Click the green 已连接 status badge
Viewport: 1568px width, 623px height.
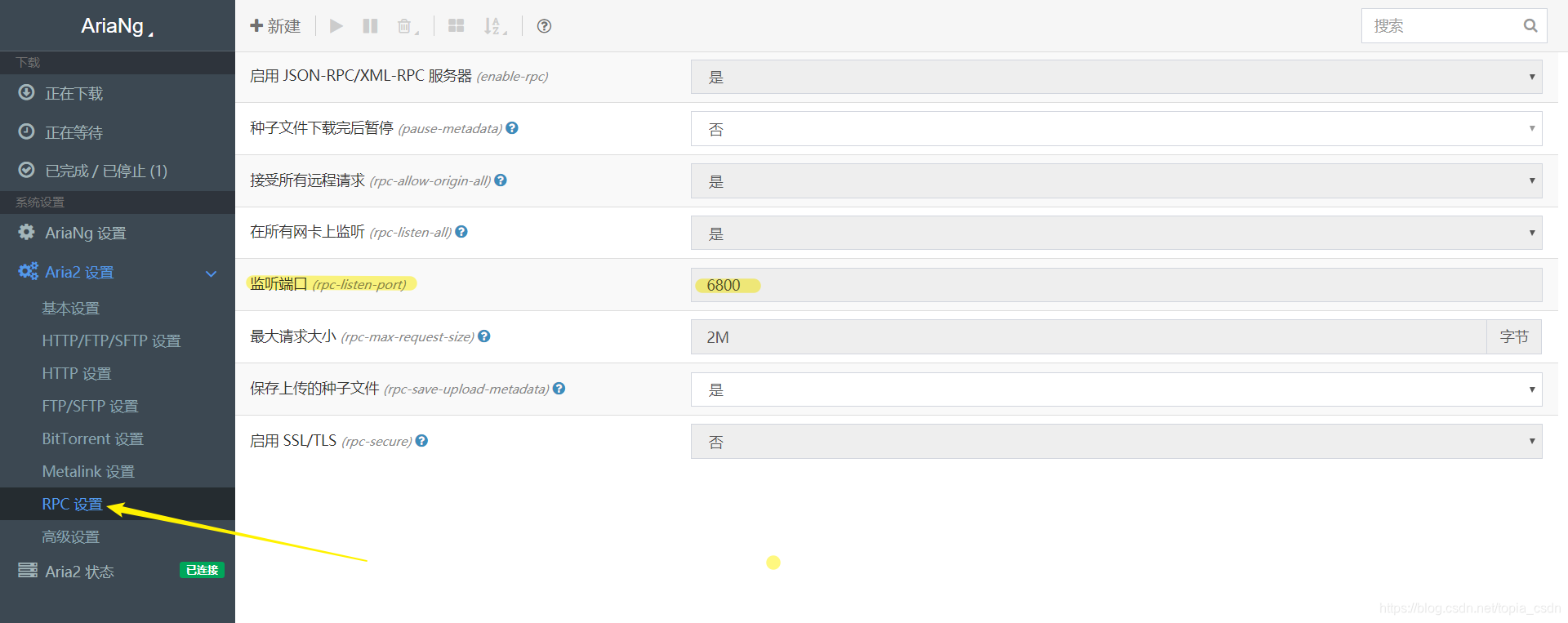click(x=202, y=570)
